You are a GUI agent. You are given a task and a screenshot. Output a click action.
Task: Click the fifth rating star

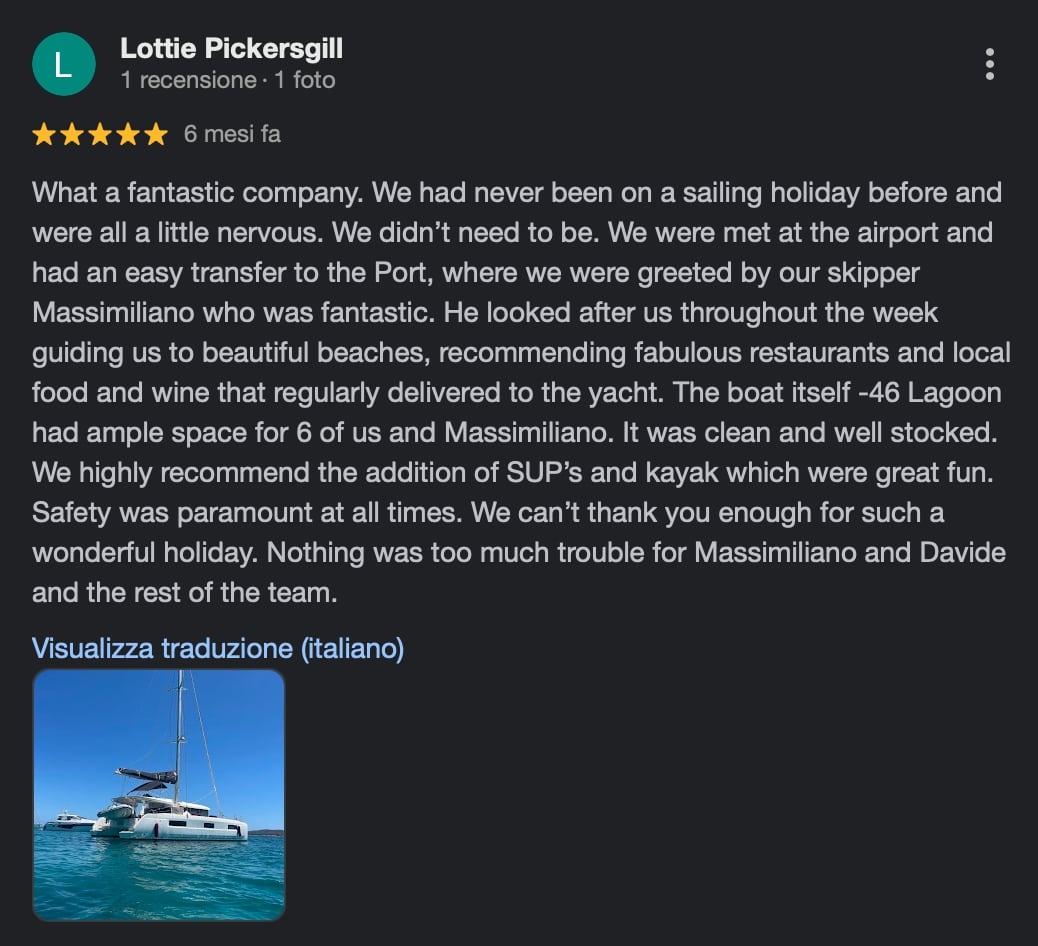tap(156, 134)
